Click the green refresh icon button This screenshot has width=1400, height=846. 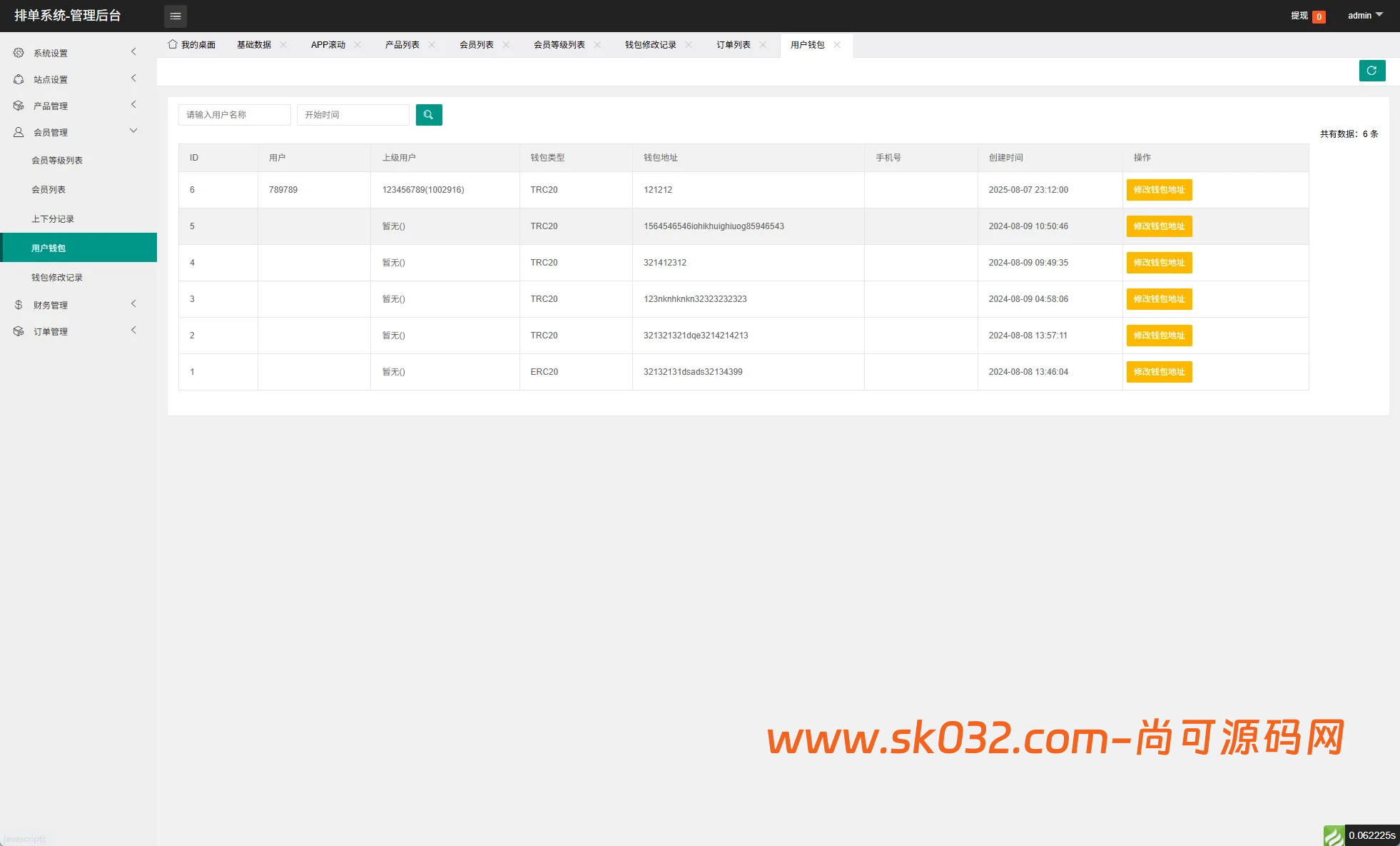1371,71
